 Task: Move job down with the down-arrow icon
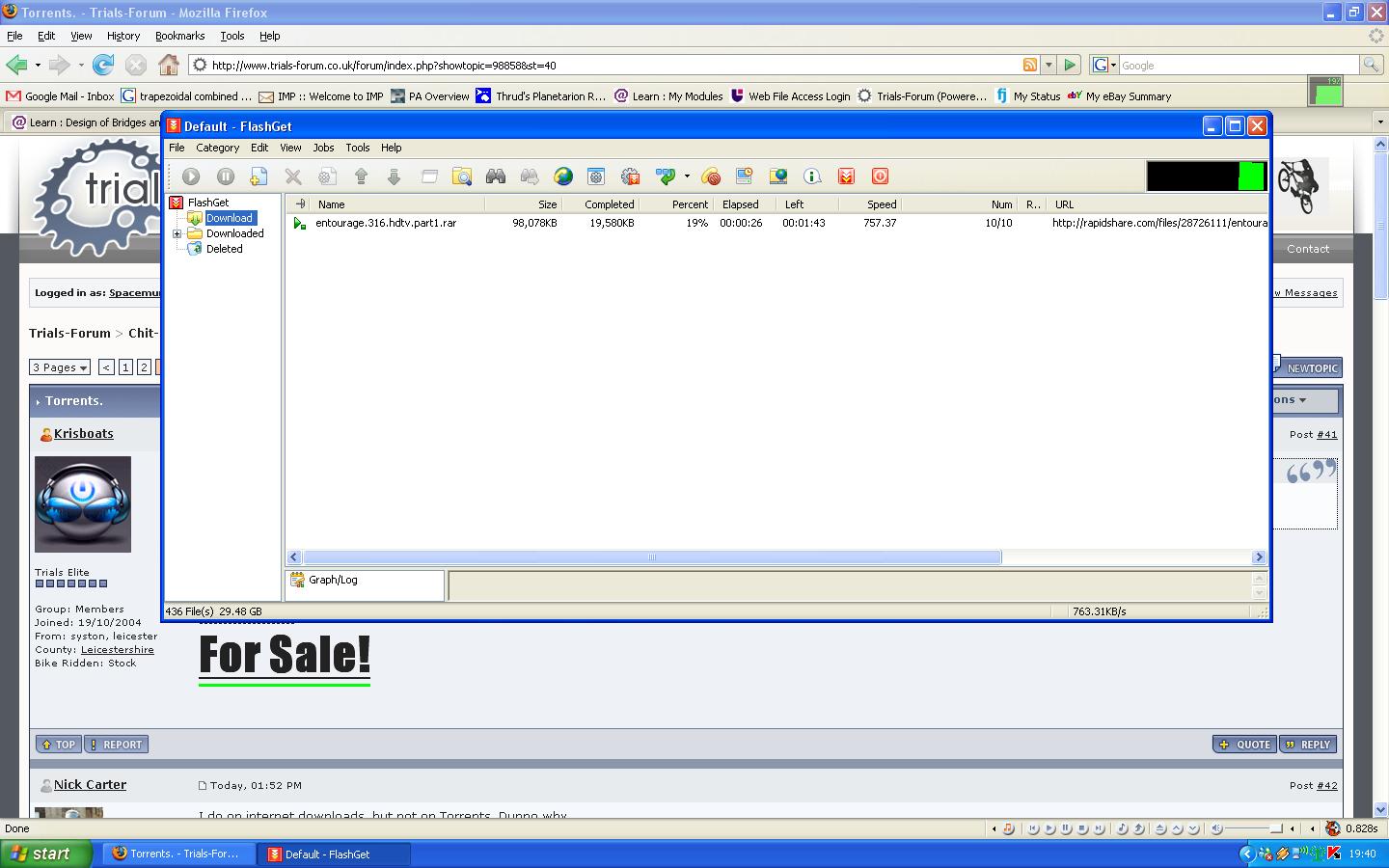(394, 176)
